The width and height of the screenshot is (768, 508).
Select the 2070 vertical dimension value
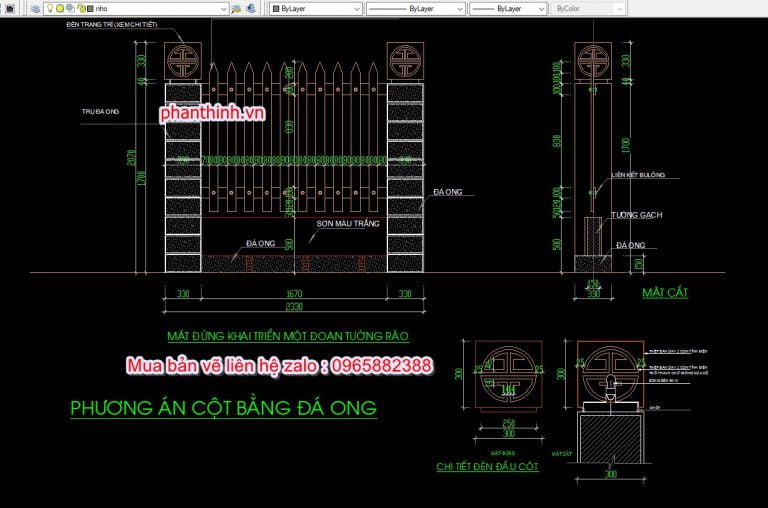click(131, 157)
